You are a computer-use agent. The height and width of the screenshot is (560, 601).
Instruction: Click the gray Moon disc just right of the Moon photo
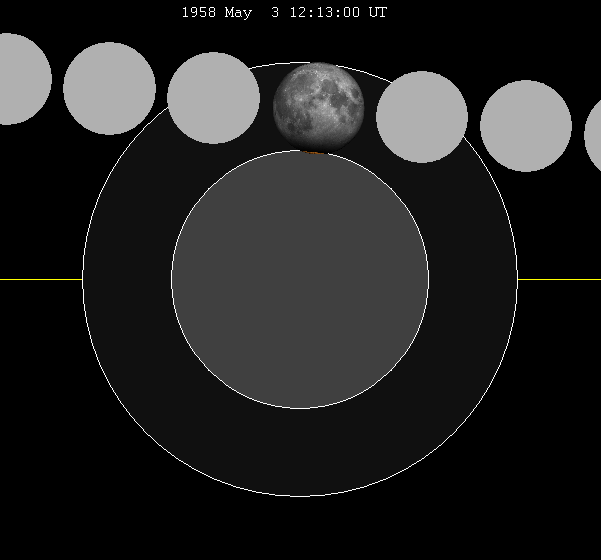click(422, 116)
